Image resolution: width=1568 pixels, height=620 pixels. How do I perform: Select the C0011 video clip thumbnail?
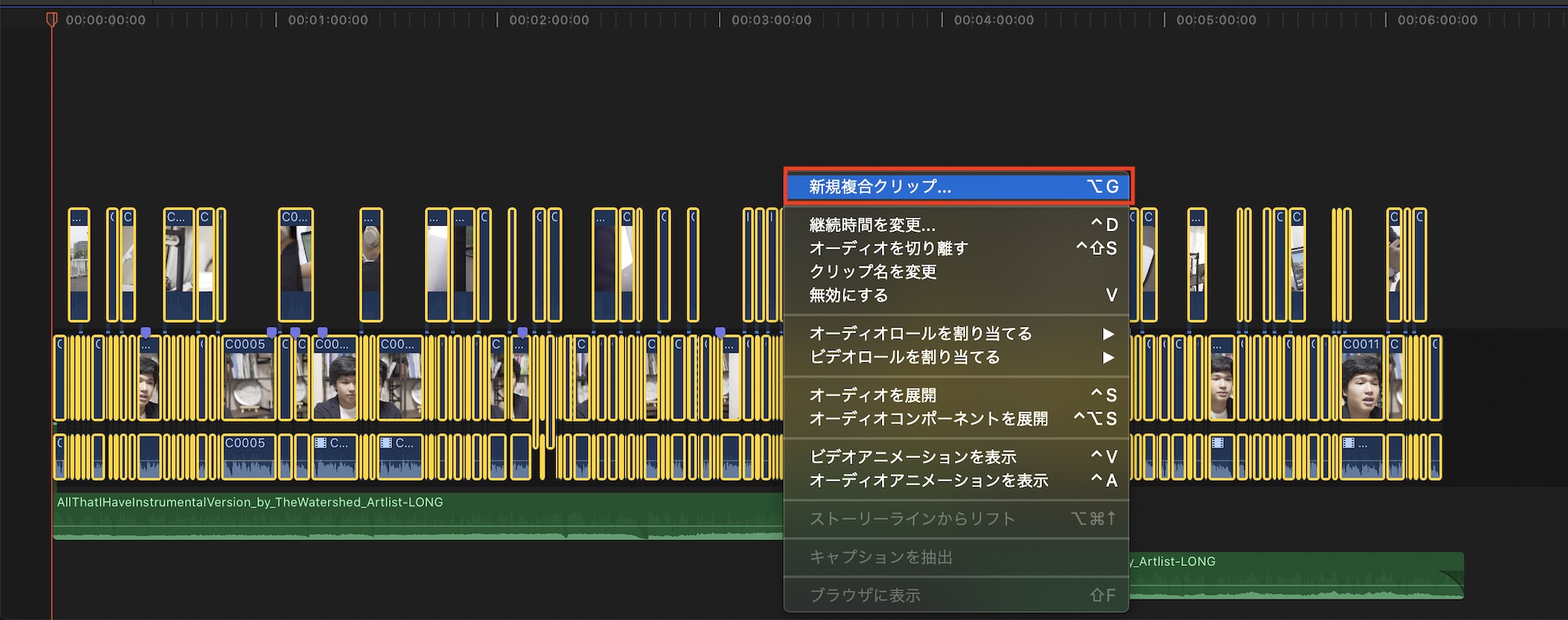(1362, 379)
